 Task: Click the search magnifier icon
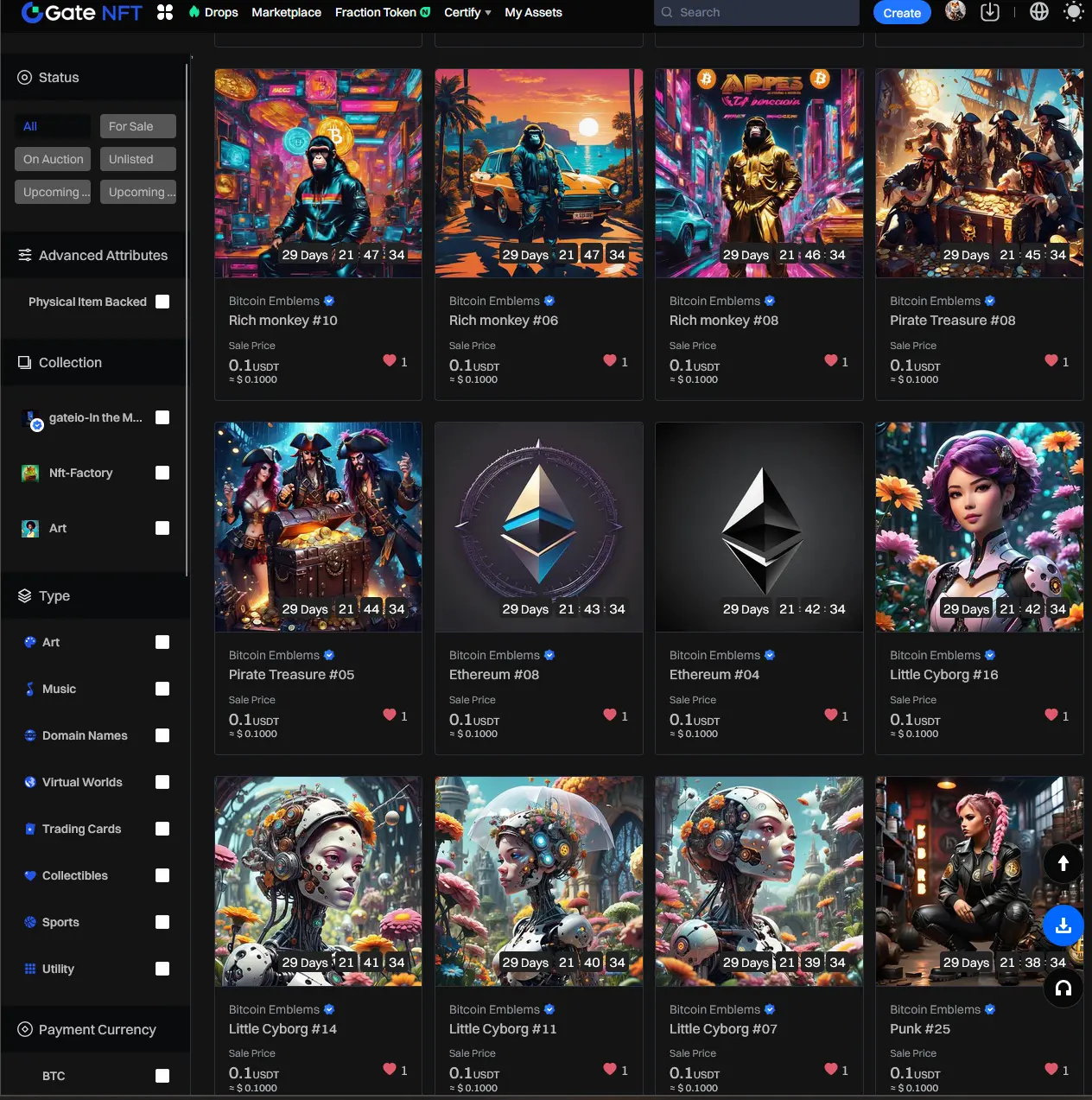667,12
